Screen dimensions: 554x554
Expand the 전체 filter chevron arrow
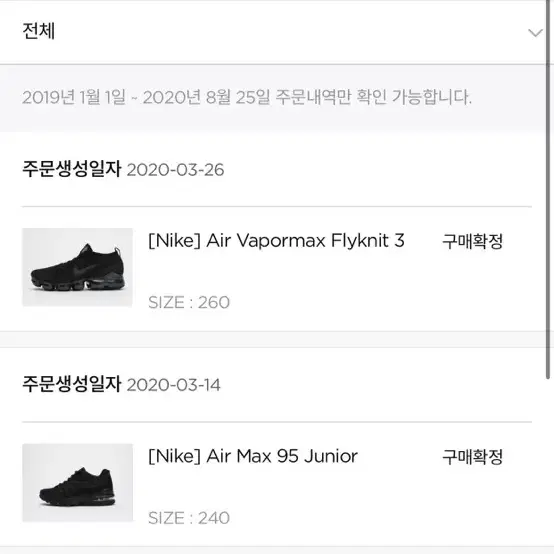[535, 33]
